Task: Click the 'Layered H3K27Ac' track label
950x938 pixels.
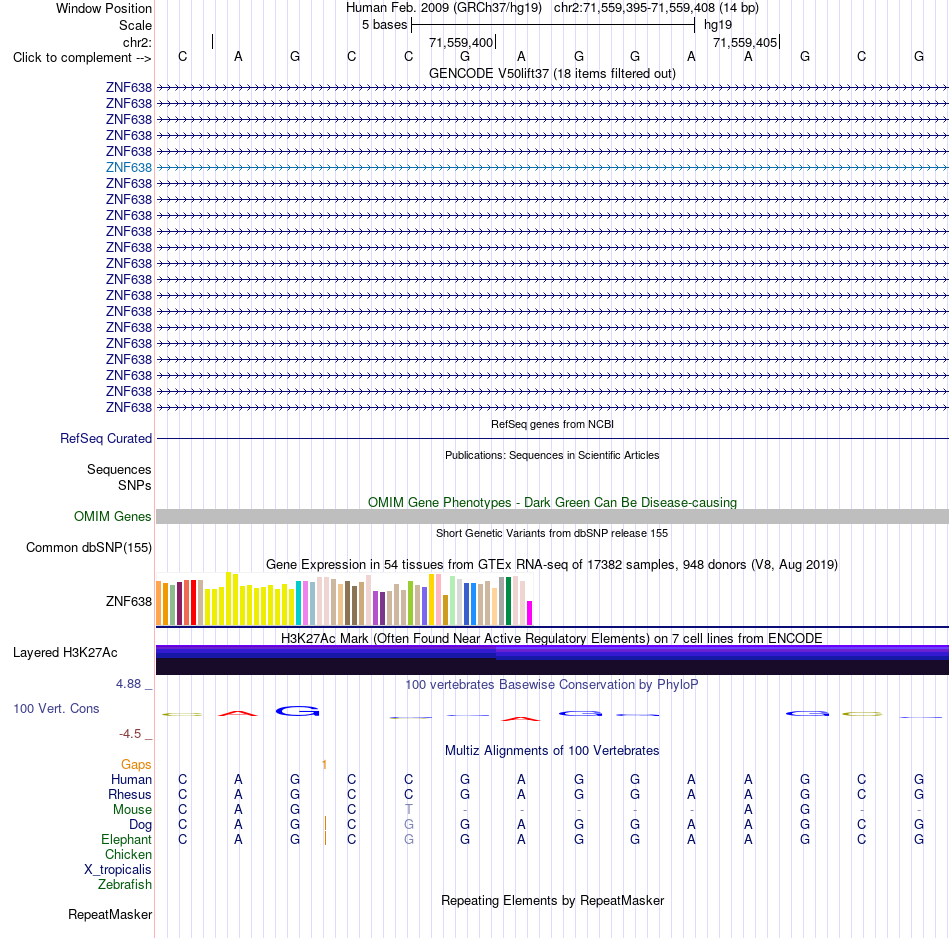Action: (x=65, y=653)
